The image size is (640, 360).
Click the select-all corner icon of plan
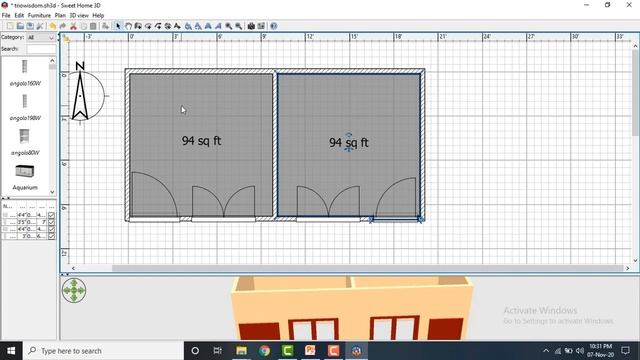click(x=65, y=38)
